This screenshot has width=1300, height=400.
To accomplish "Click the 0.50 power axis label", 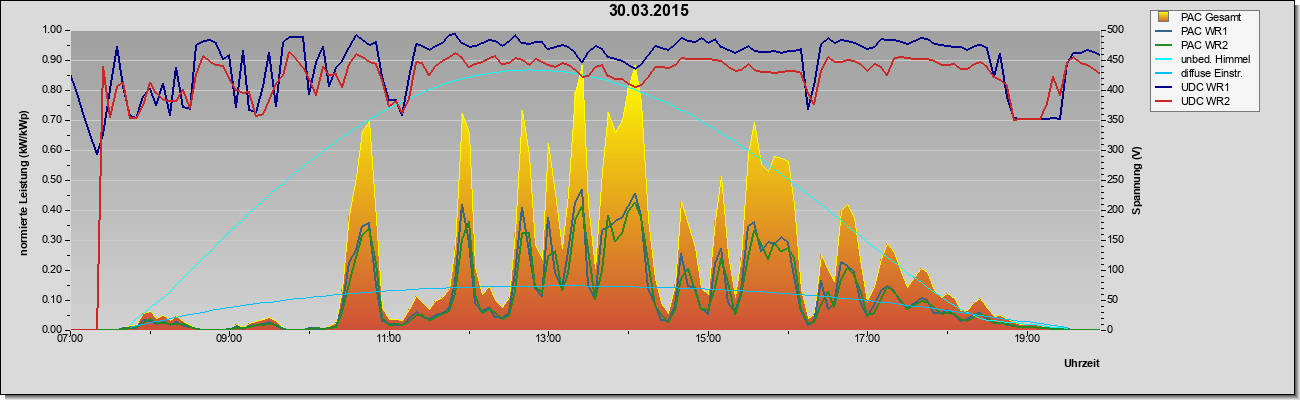I will coord(52,180).
